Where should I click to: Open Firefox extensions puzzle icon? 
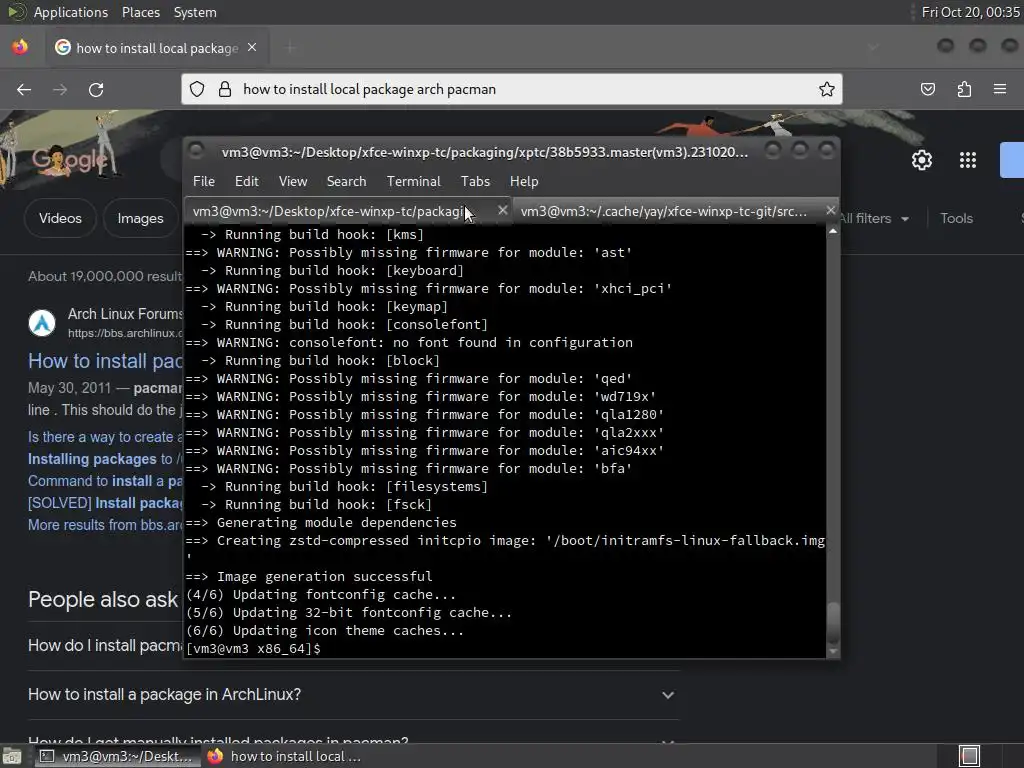coord(965,89)
